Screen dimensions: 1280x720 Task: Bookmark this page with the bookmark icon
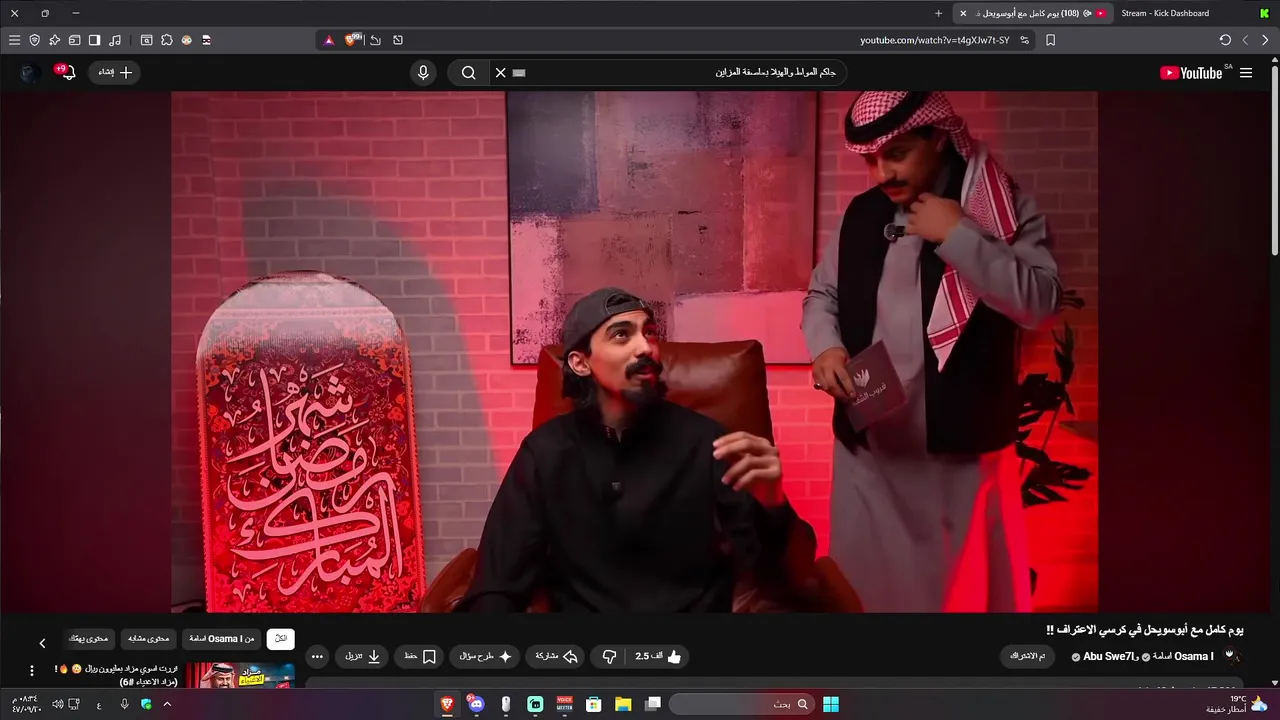(1050, 40)
